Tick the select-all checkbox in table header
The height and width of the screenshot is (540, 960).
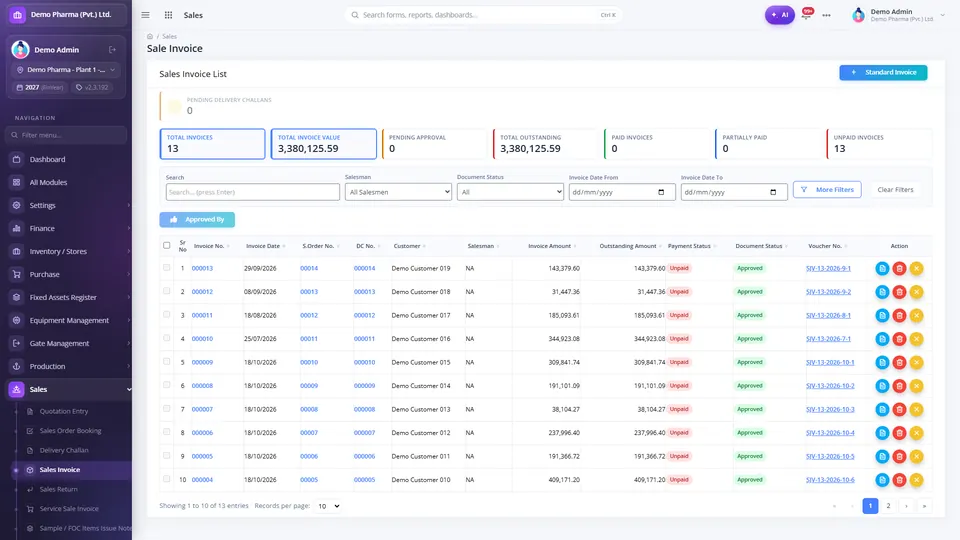click(x=167, y=246)
